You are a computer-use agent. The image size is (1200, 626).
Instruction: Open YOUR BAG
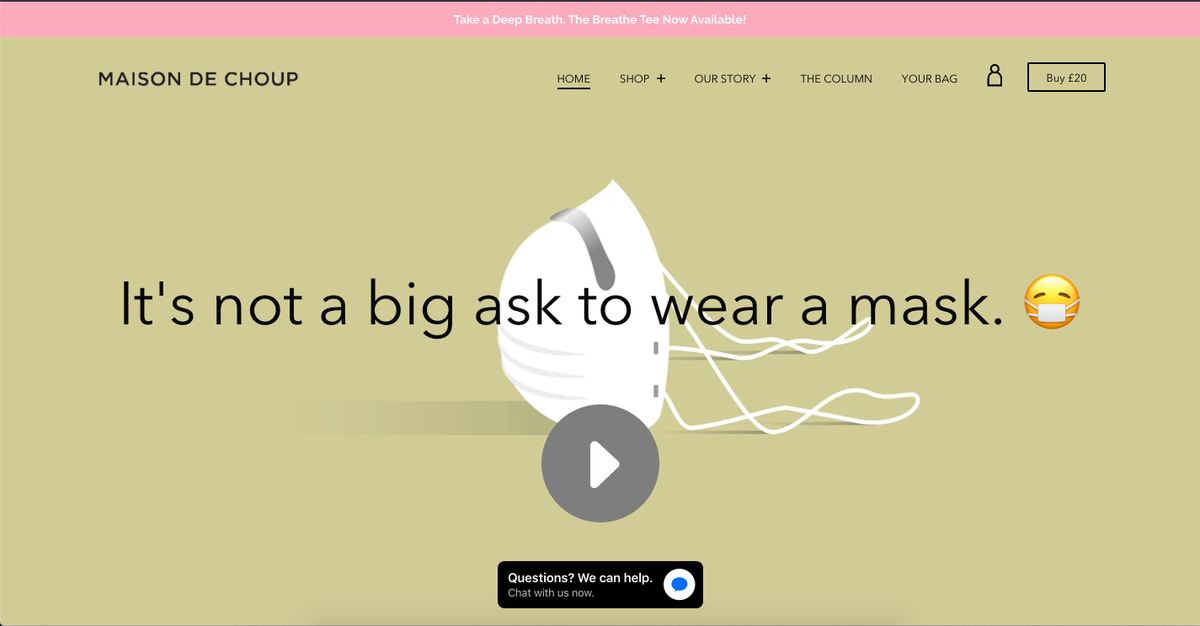pos(929,78)
